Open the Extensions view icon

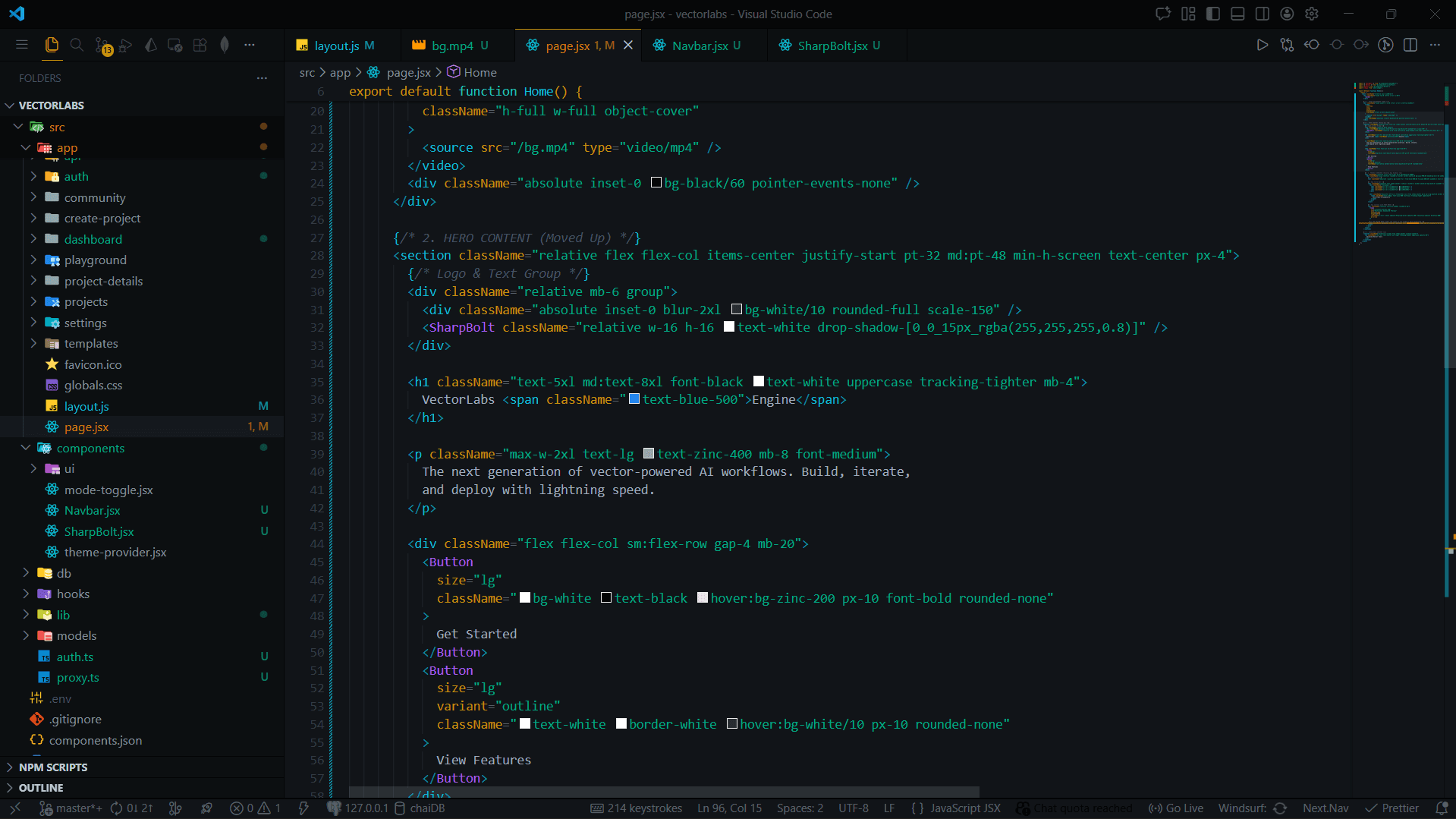coord(200,45)
